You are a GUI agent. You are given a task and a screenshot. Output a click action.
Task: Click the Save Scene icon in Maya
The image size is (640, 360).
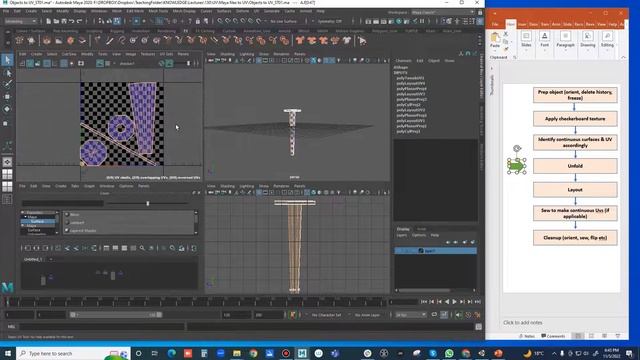(64, 21)
